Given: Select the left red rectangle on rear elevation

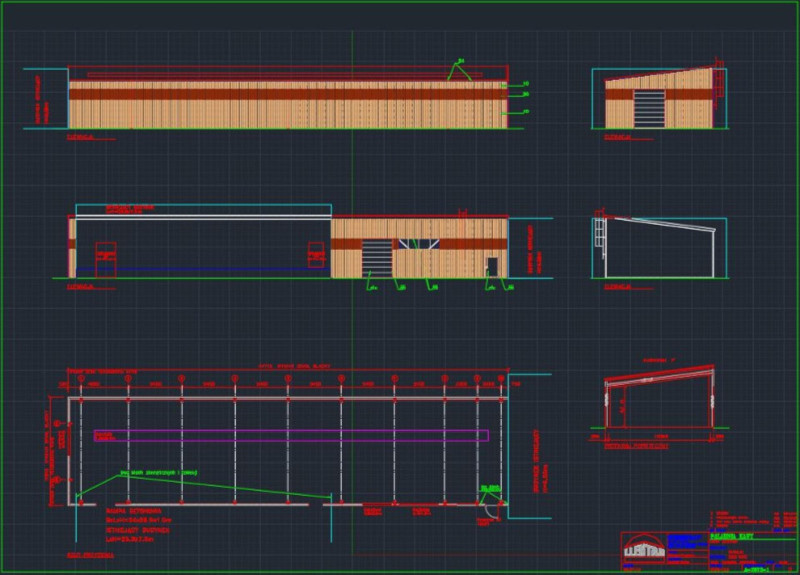Looking at the screenshot, I should 106,260.
